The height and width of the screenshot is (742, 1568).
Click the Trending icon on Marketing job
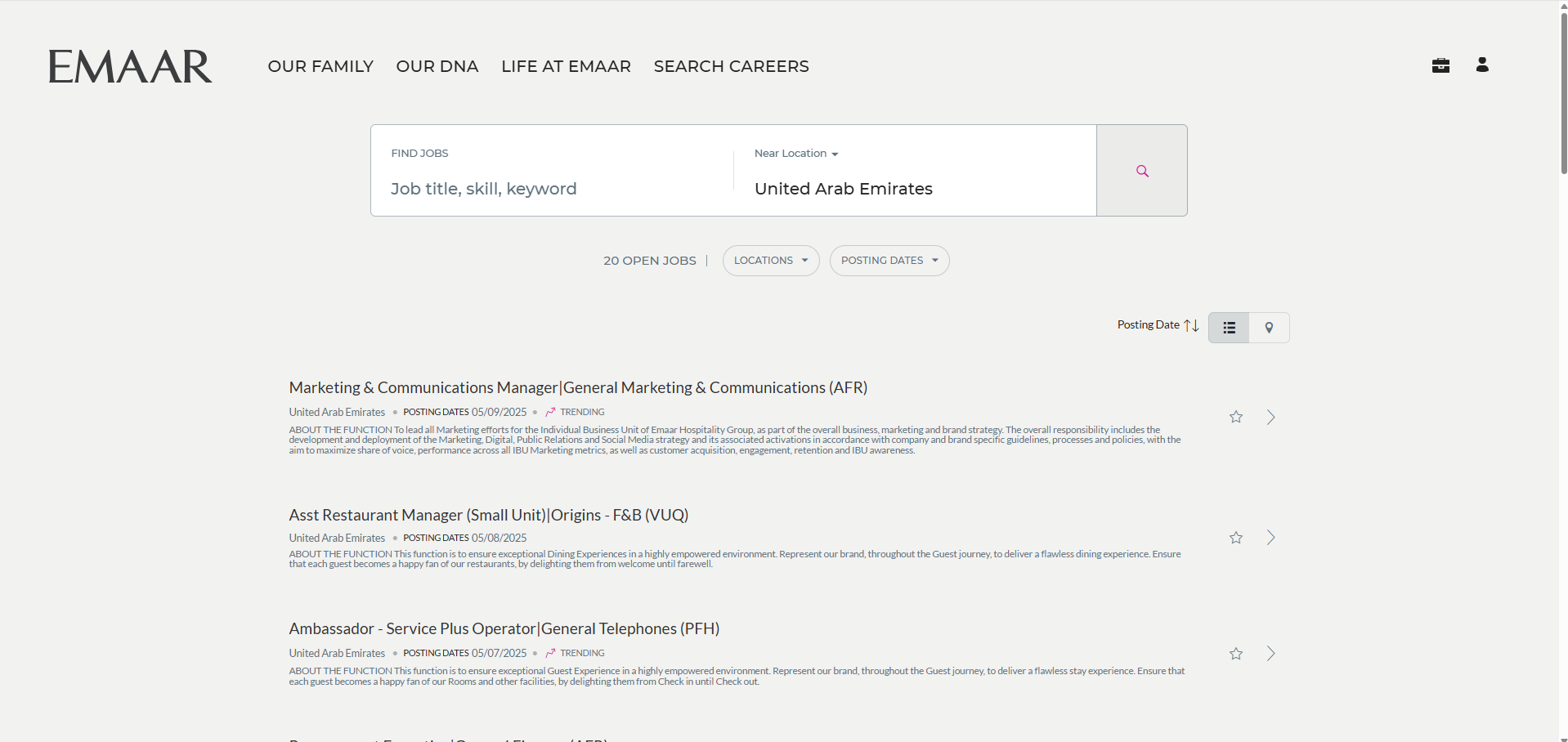point(550,412)
